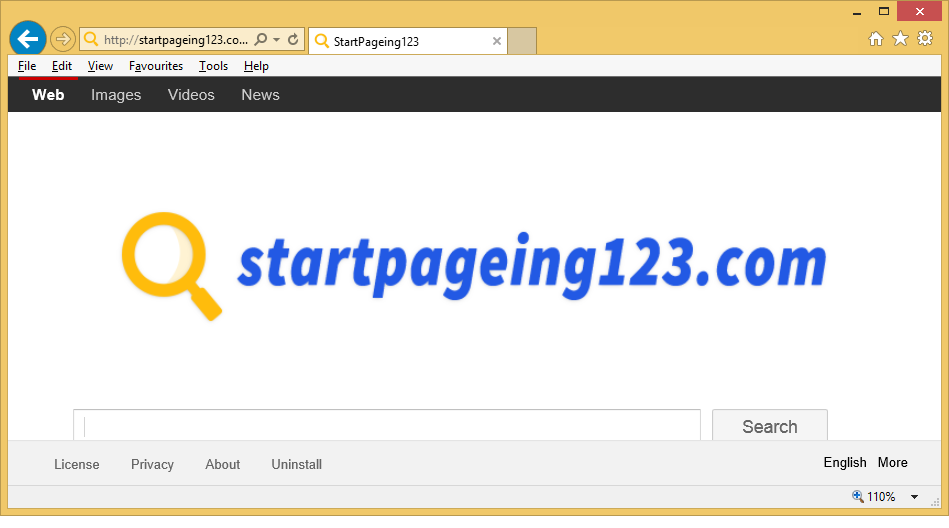Open Favourites star icon
Image resolution: width=949 pixels, height=528 pixels.
(x=900, y=39)
